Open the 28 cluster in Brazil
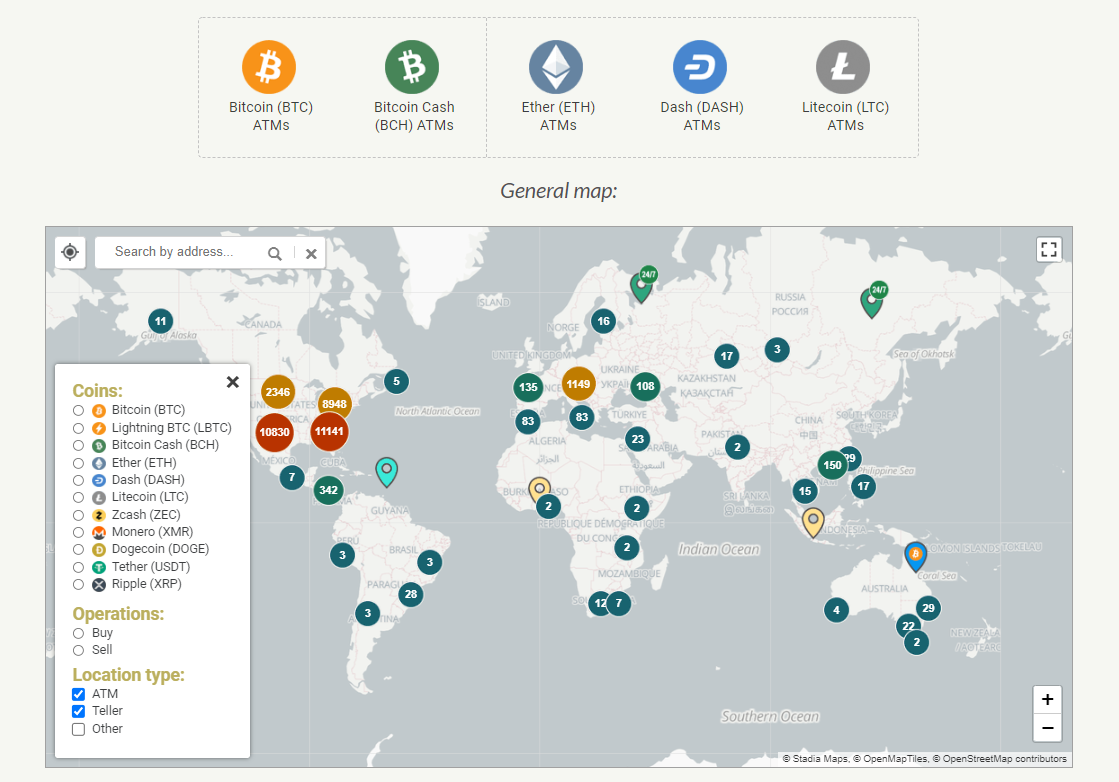Screen dimensions: 1119x782 [x=411, y=594]
